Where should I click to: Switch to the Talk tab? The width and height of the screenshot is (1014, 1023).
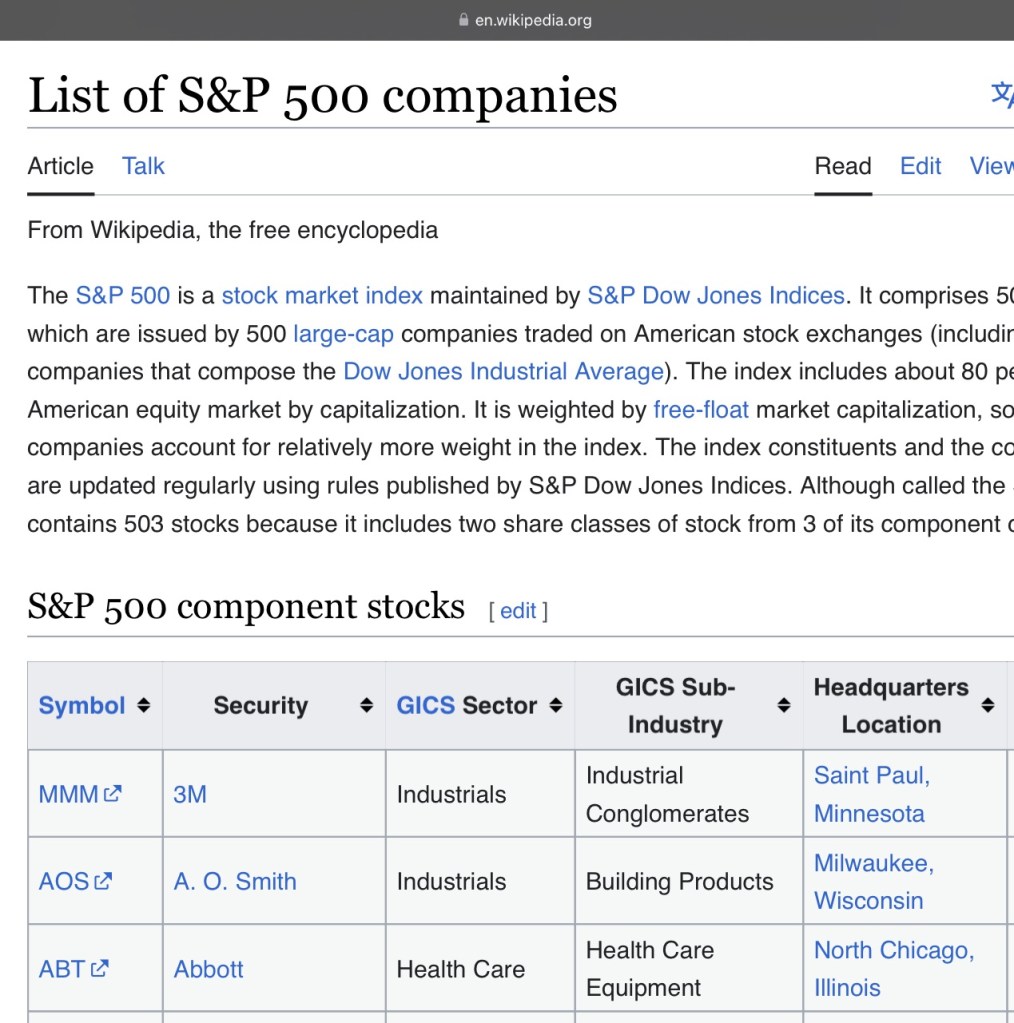coord(143,166)
